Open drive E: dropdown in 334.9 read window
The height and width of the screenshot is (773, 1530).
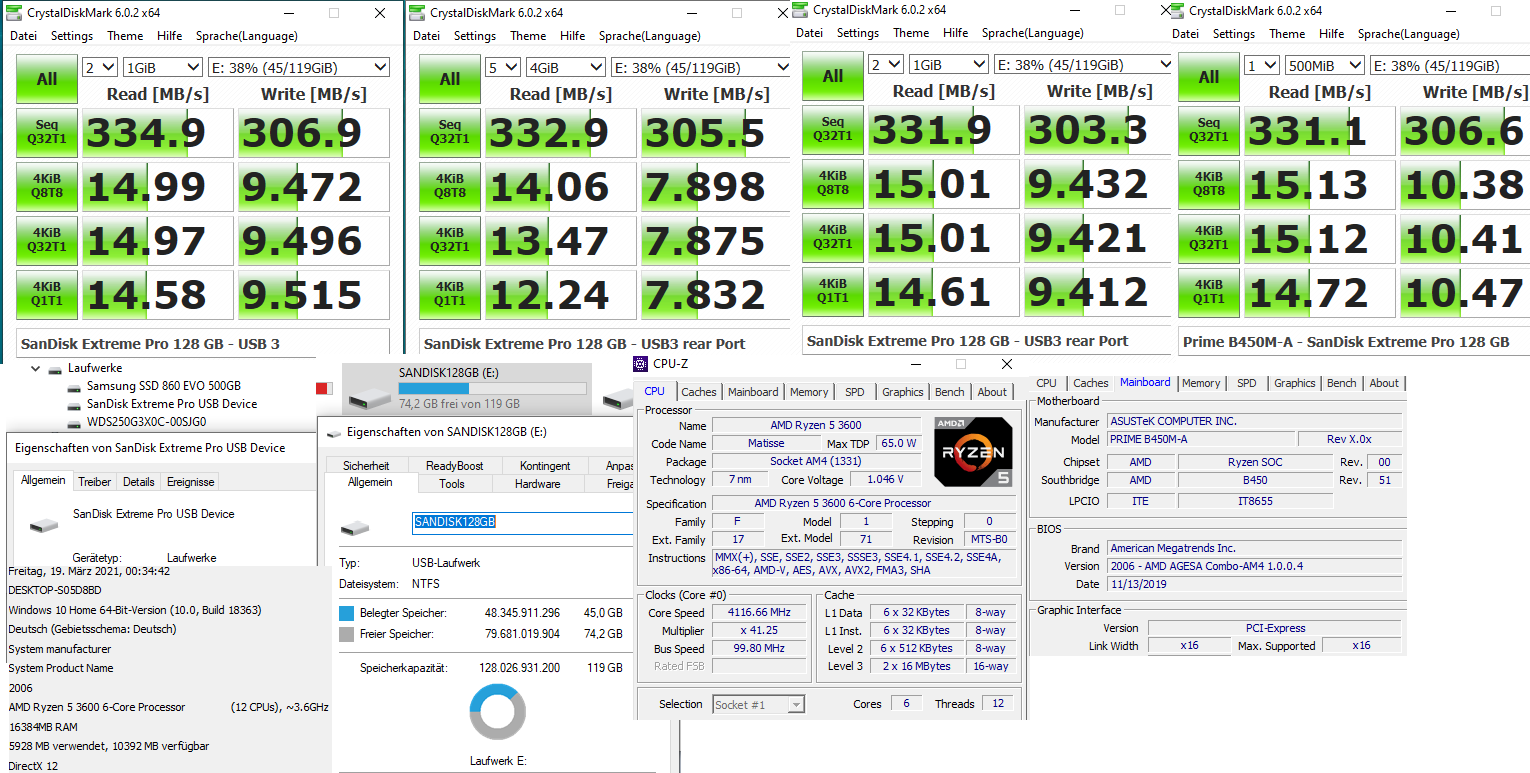point(298,68)
